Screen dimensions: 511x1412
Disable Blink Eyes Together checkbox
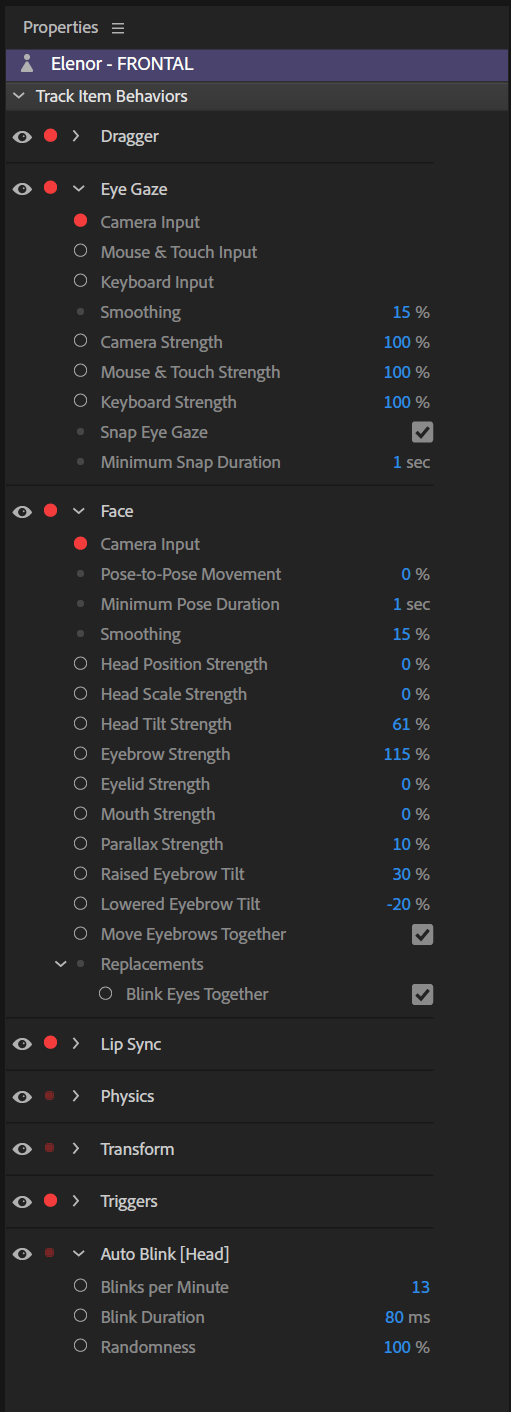(x=422, y=994)
